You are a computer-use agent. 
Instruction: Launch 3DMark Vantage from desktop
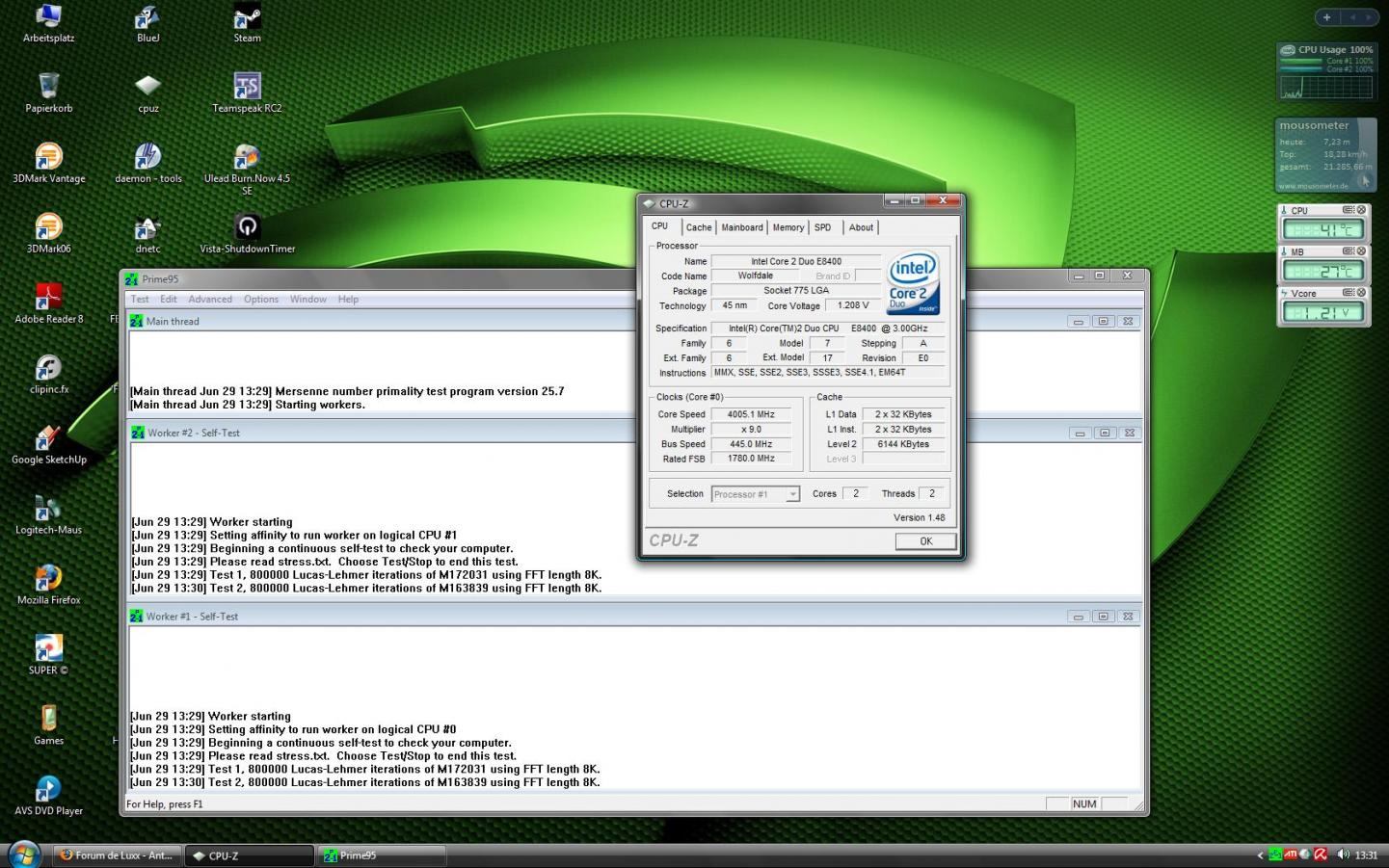click(x=48, y=162)
